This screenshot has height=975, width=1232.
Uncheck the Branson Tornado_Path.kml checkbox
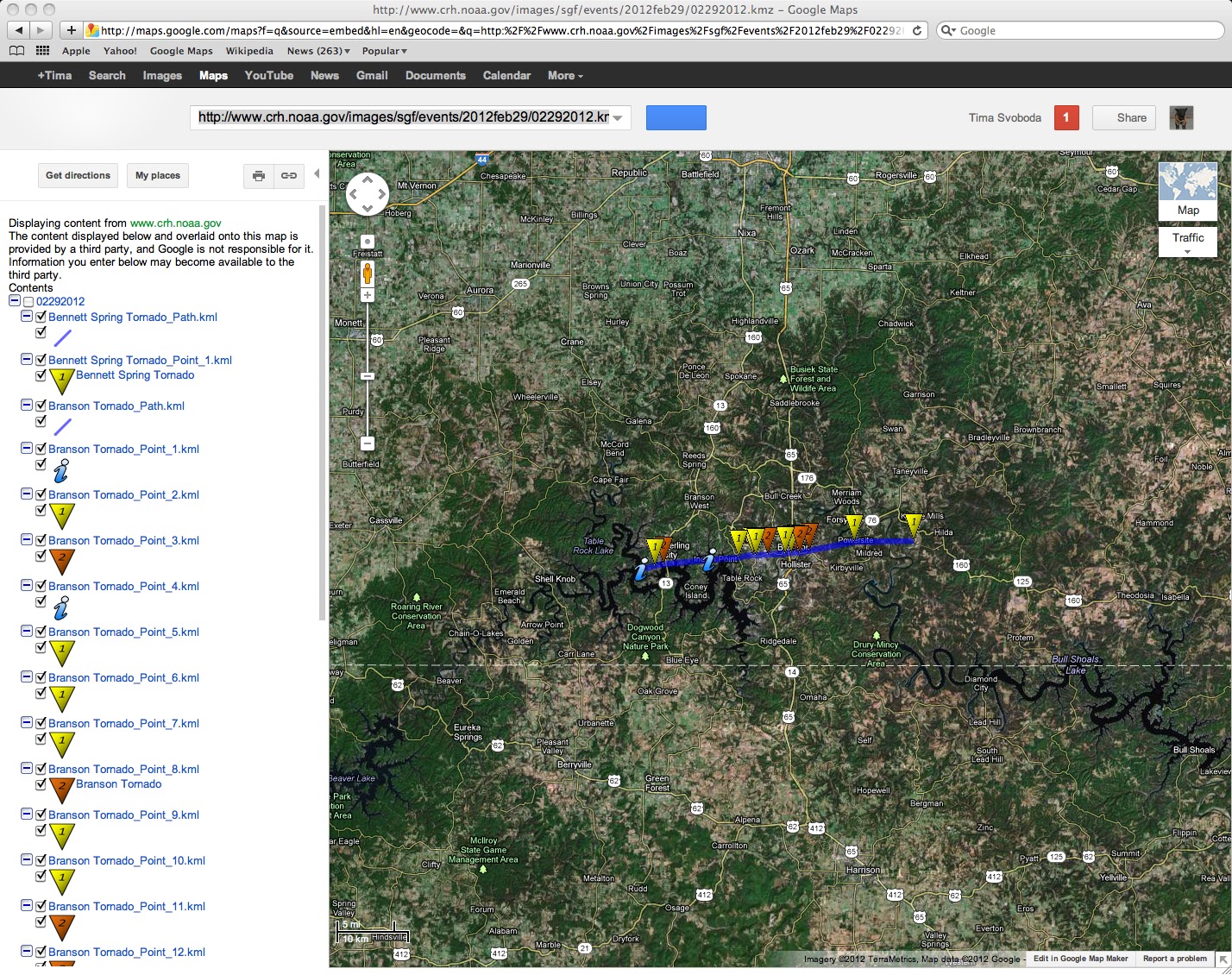click(x=41, y=406)
